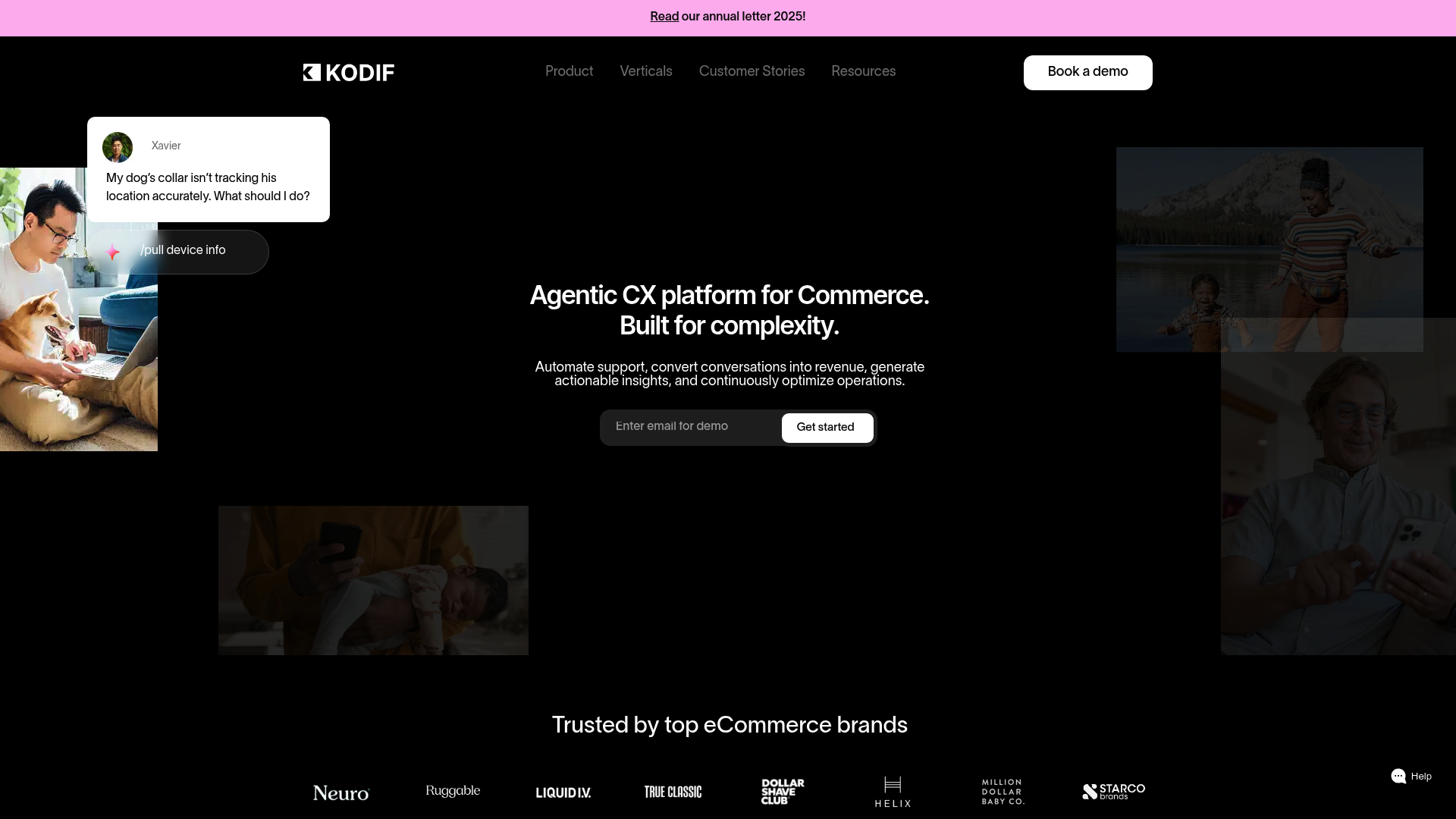
Task: Click the KODIF logo in the header
Action: click(x=348, y=72)
